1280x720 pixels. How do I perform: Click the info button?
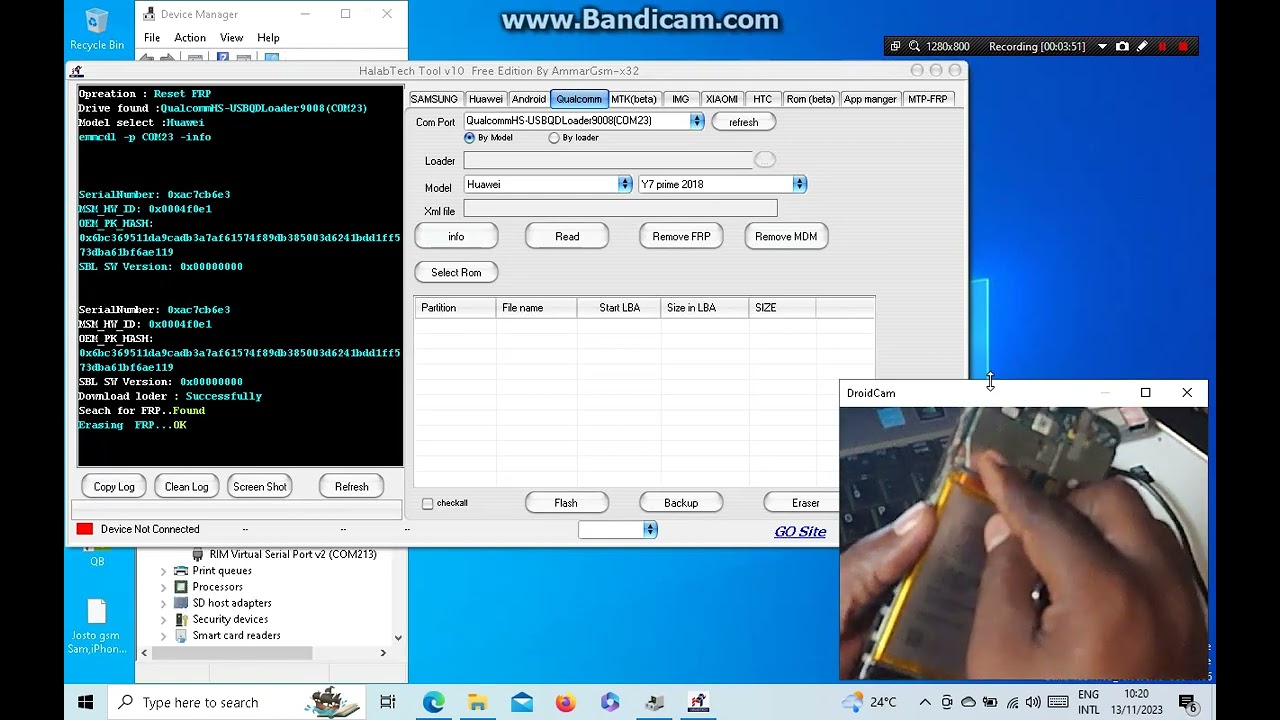click(456, 237)
